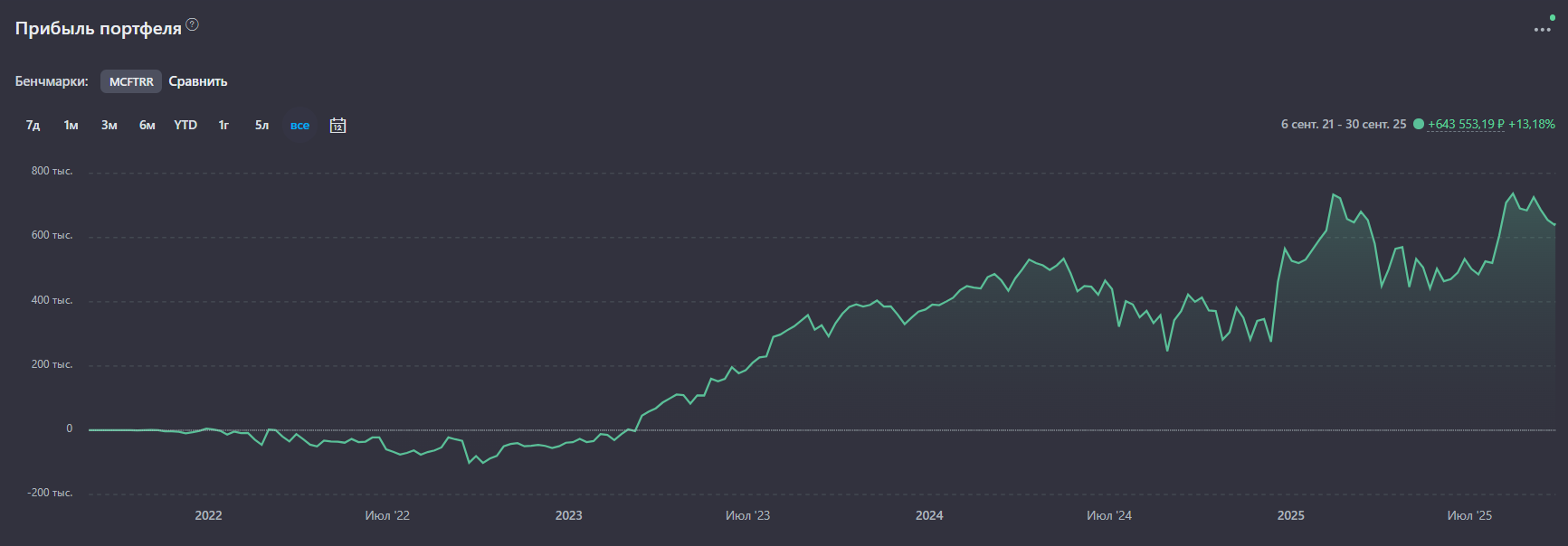This screenshot has width=1568, height=546.
Task: Select the 6м time range
Action: click(x=147, y=126)
